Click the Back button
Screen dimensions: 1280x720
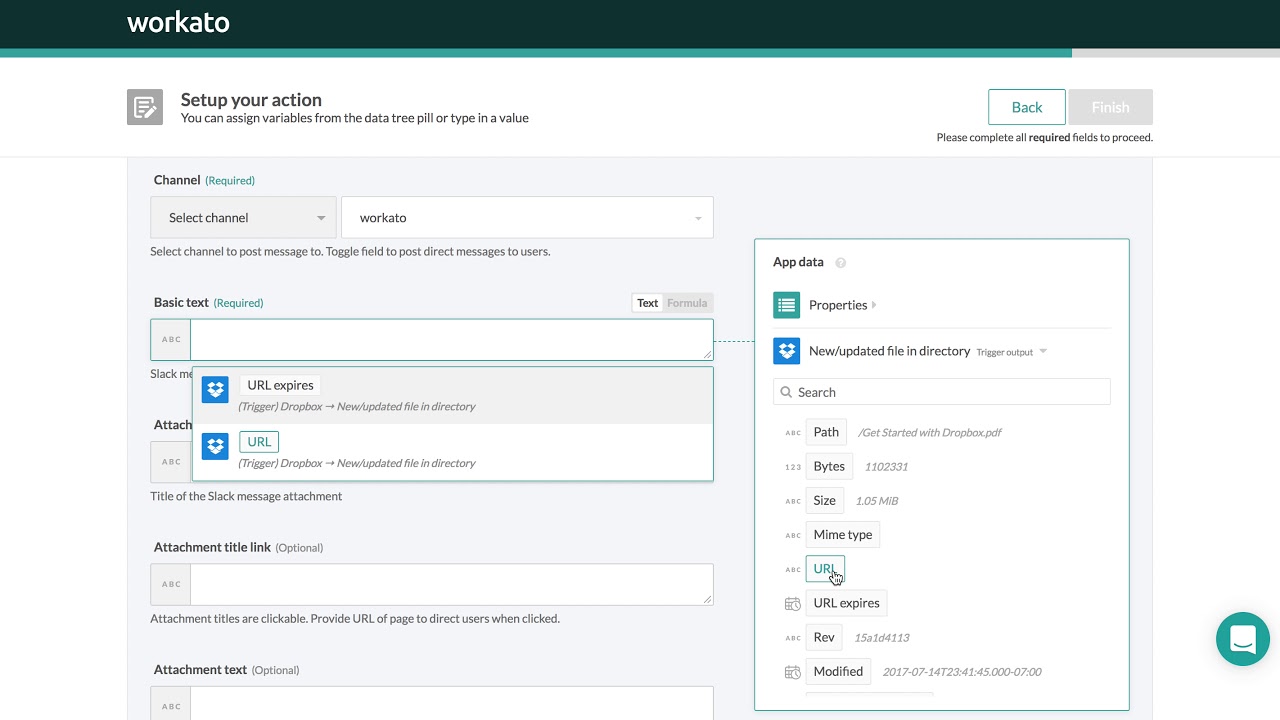point(1026,107)
